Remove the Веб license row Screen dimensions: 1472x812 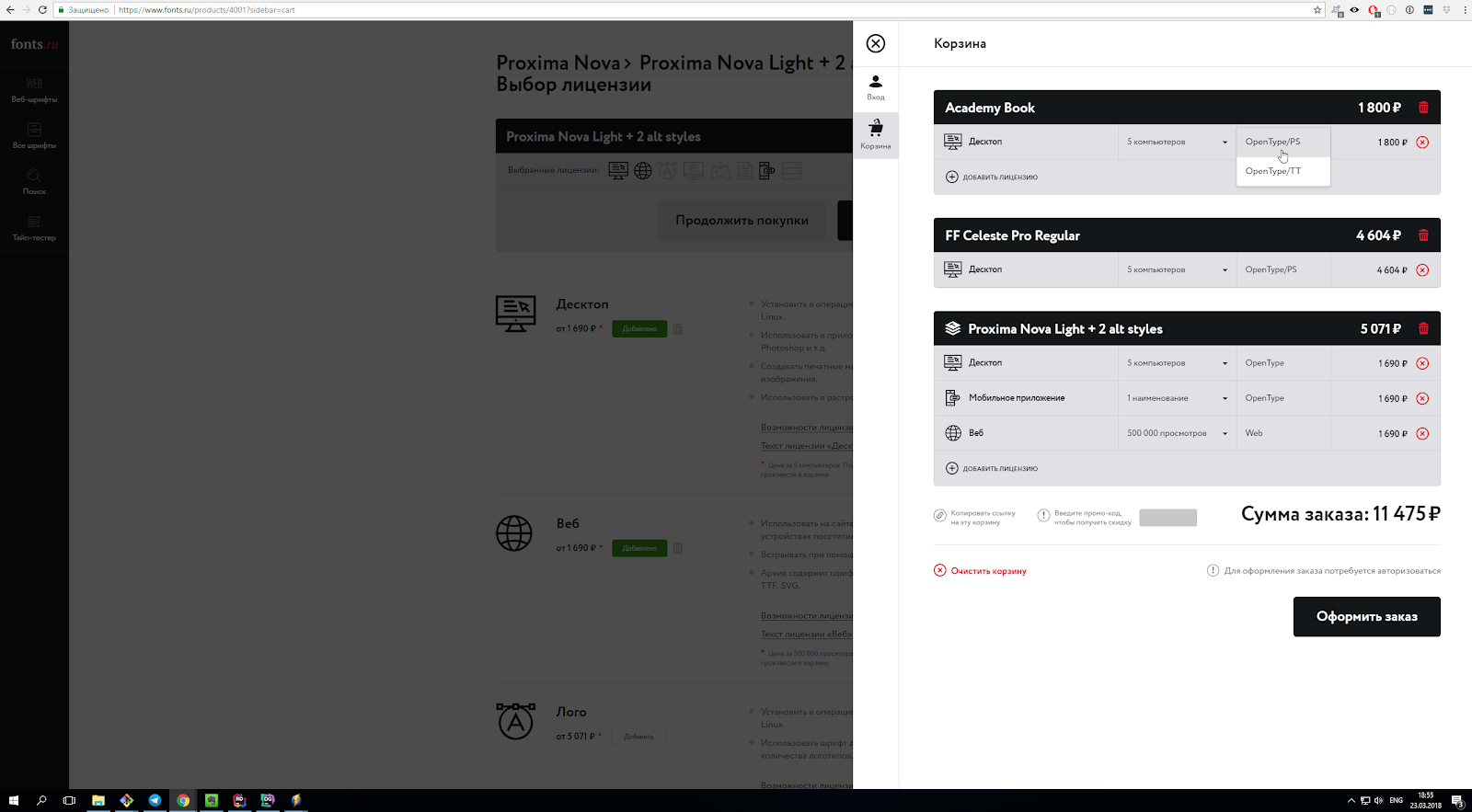(1422, 433)
